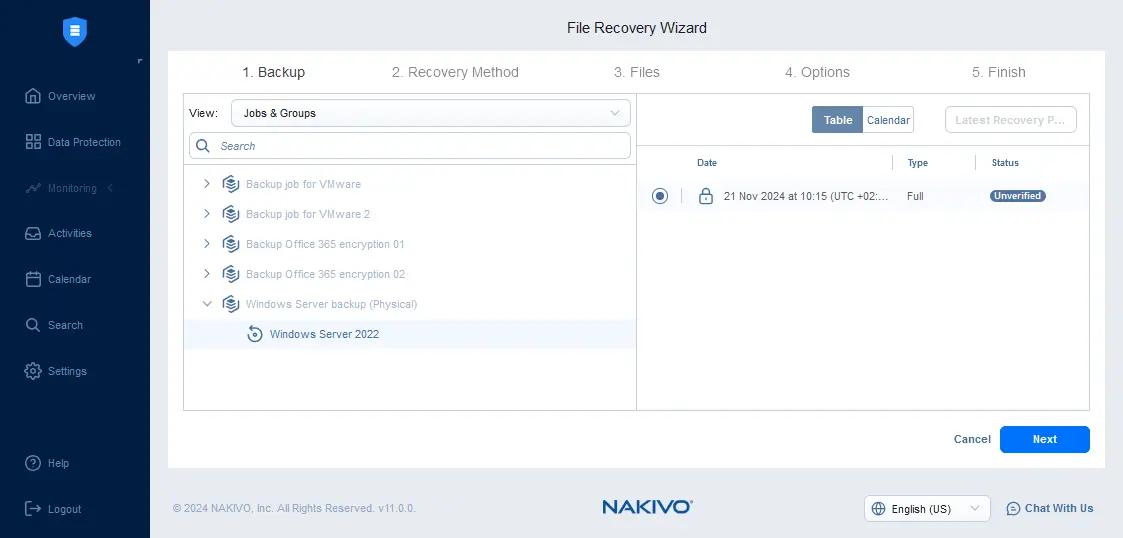Go to step 3. Files
Screen dimensions: 1123x538
637,72
